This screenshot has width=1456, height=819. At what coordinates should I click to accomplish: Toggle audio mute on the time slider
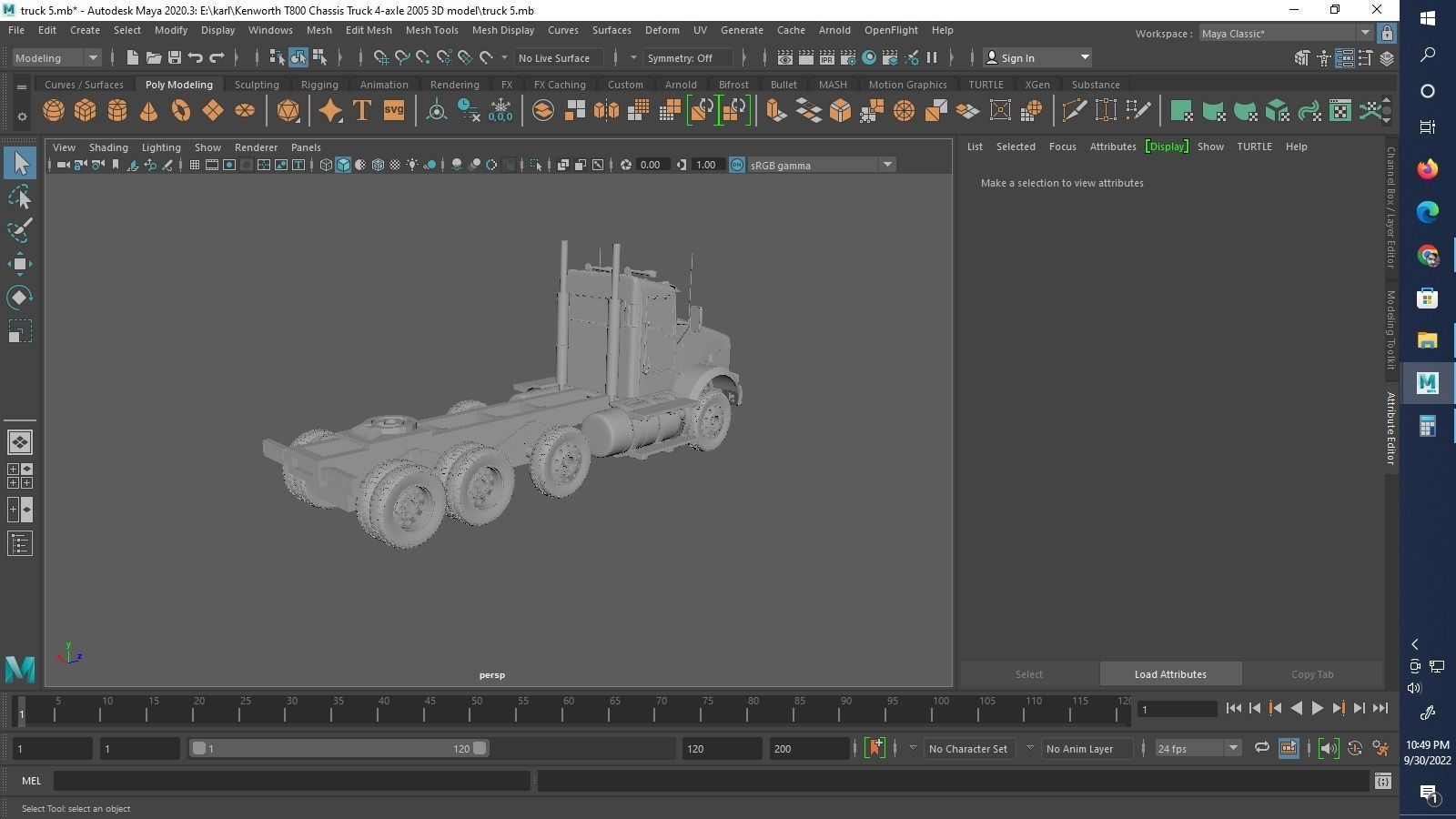click(1329, 748)
